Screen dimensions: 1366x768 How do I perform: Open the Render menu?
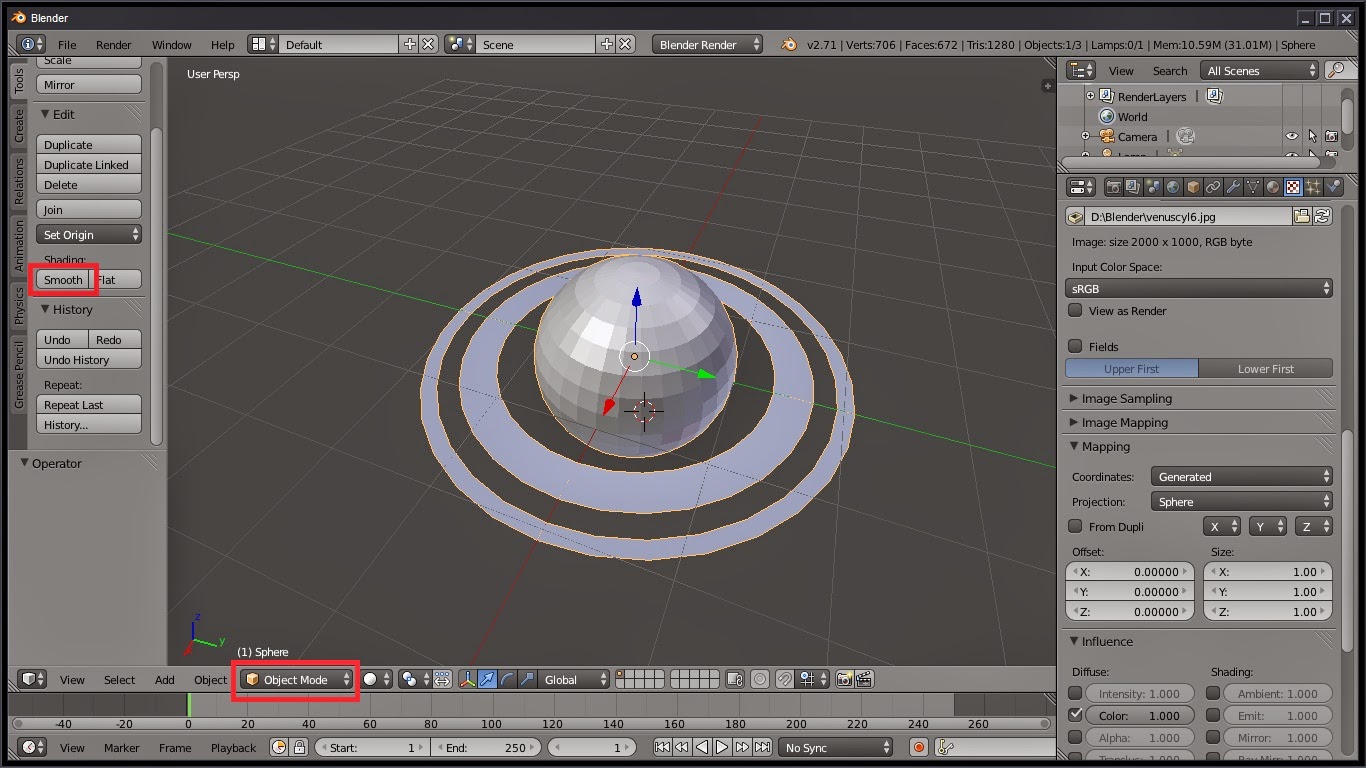pos(113,44)
